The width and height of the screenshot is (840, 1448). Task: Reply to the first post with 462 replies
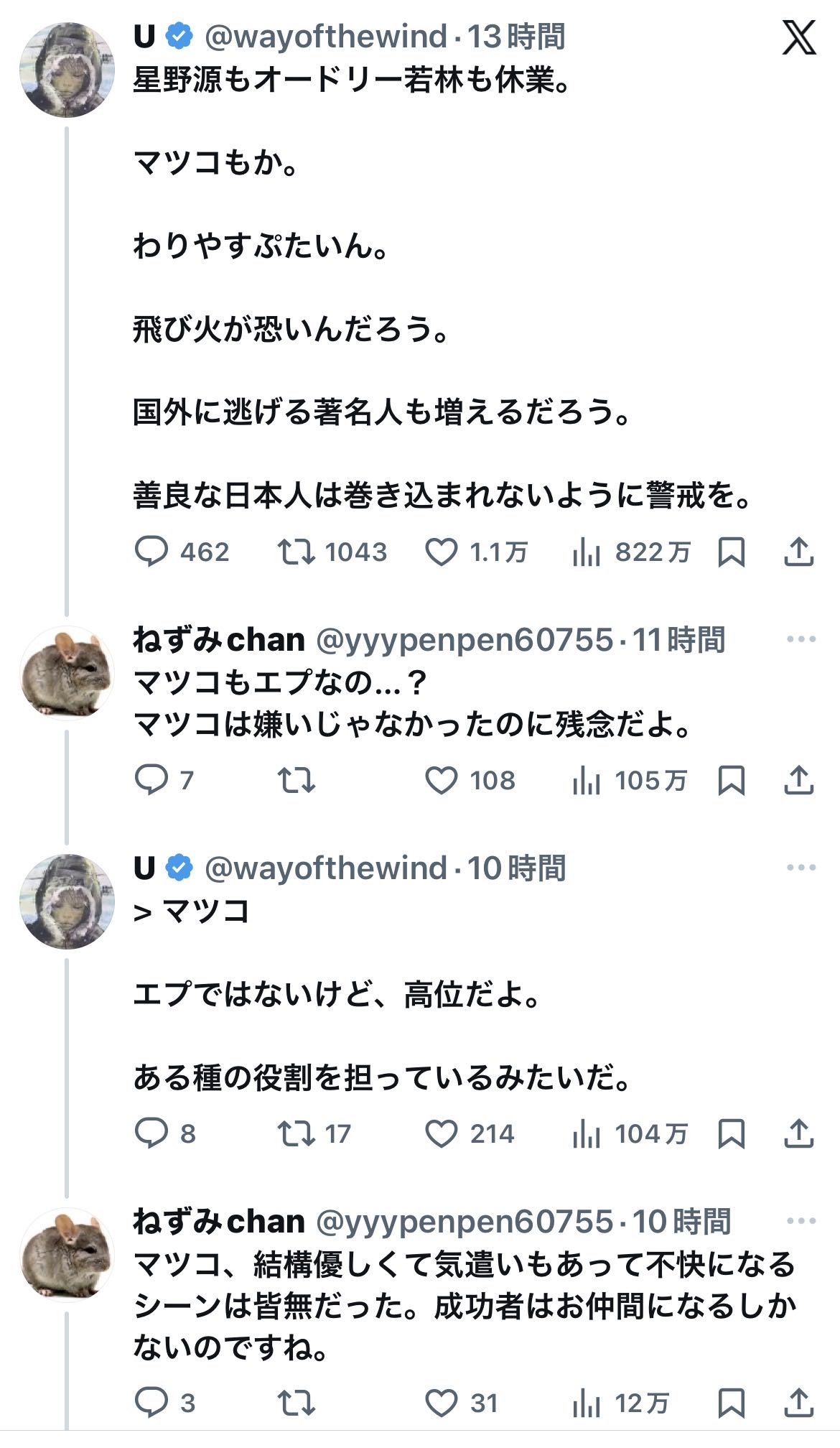click(151, 552)
